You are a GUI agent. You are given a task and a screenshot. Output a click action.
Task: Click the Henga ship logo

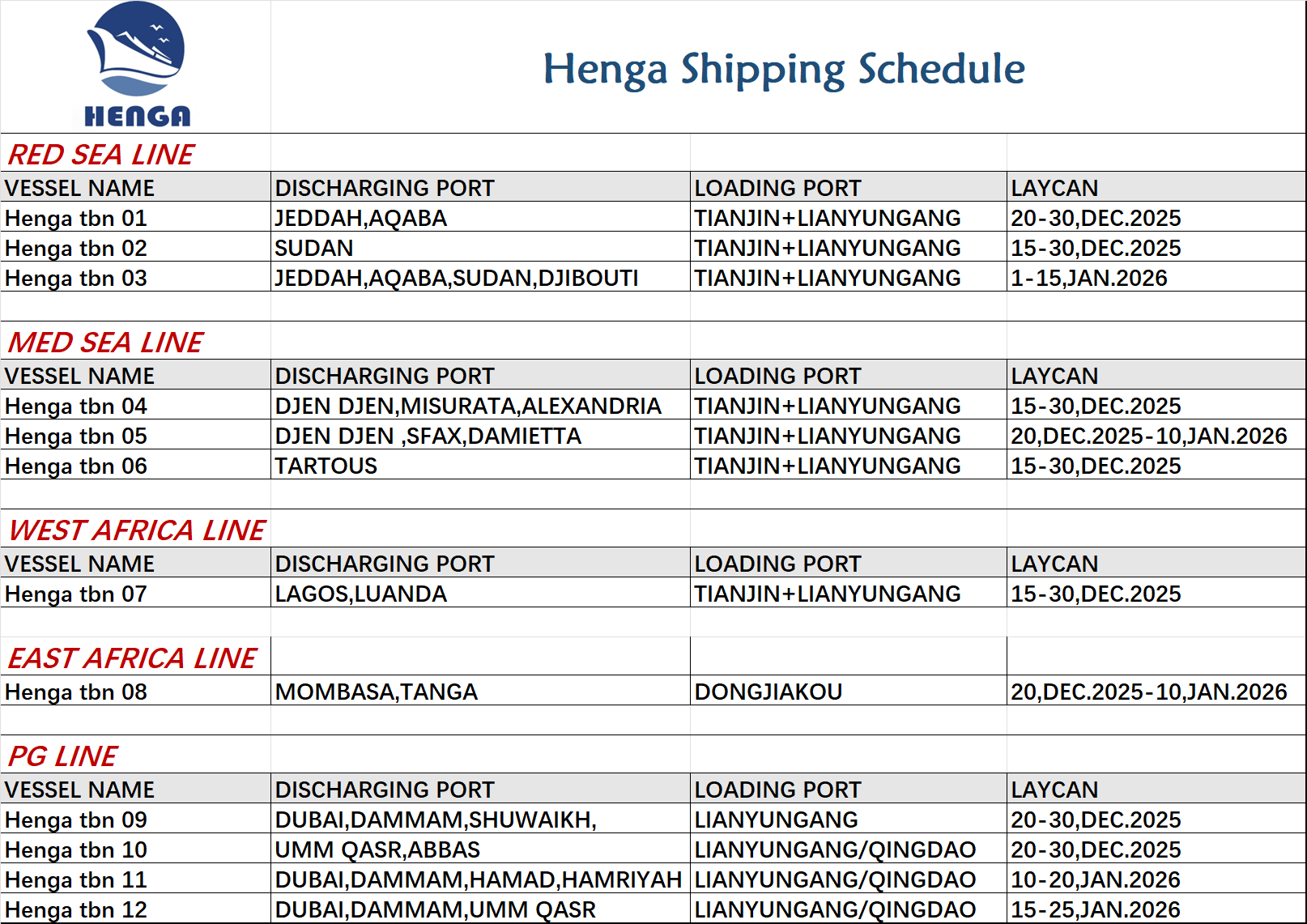coord(136,65)
